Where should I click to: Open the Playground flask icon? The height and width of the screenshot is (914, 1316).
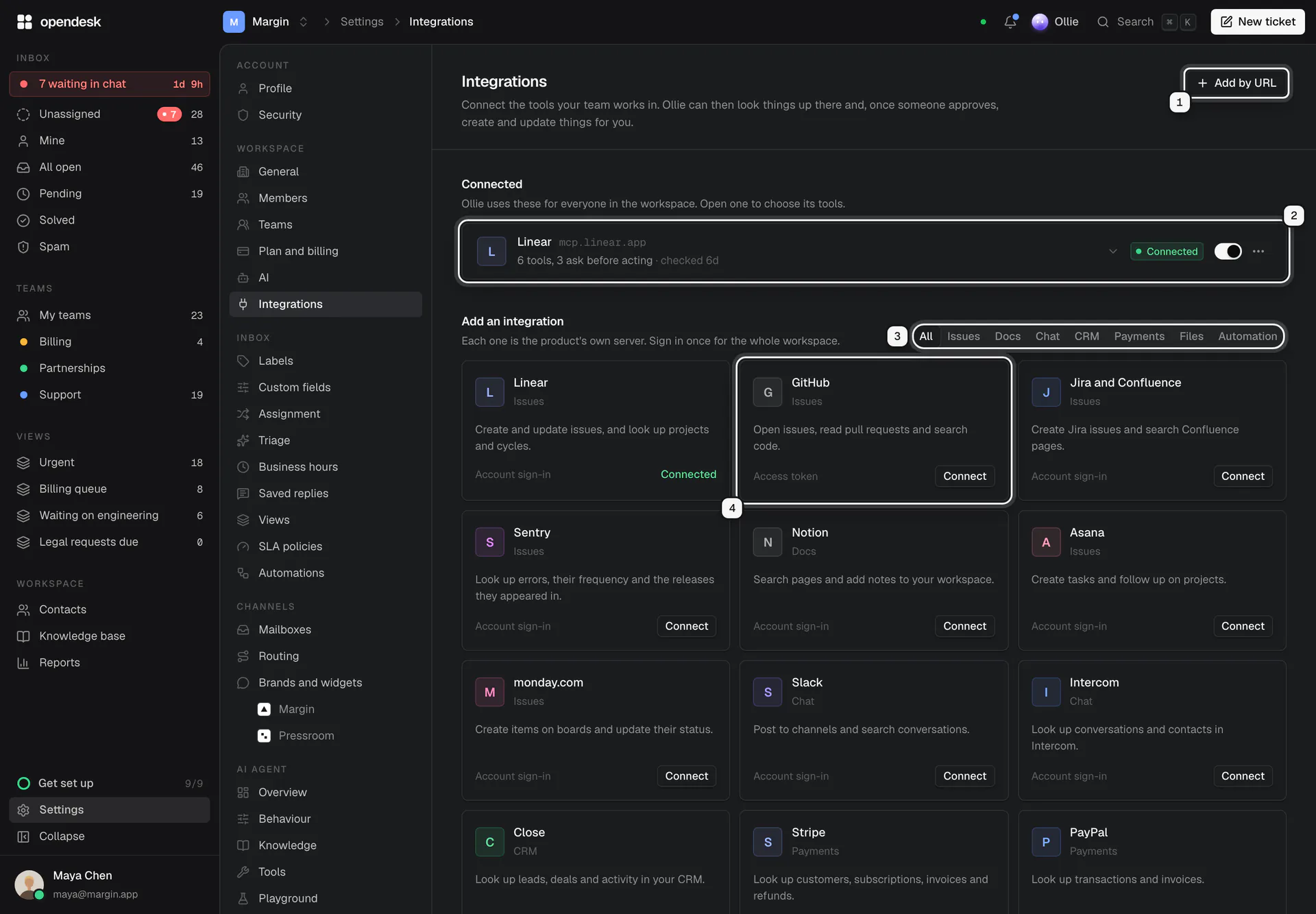click(x=243, y=898)
